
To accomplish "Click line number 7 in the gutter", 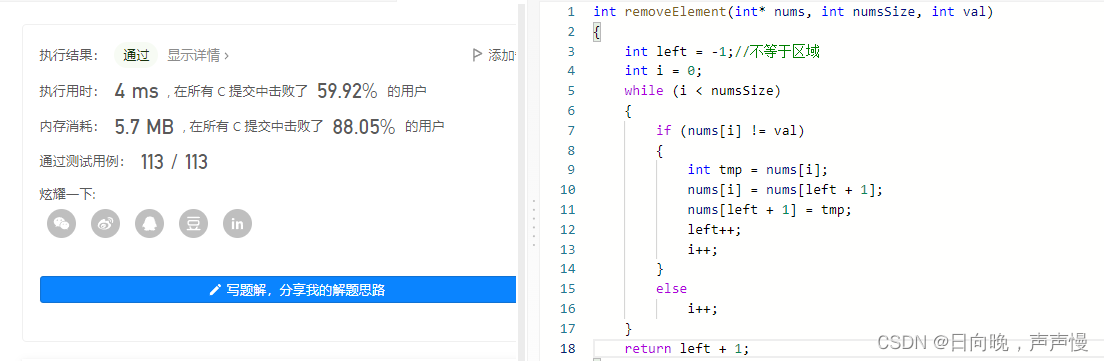I will [x=570, y=130].
